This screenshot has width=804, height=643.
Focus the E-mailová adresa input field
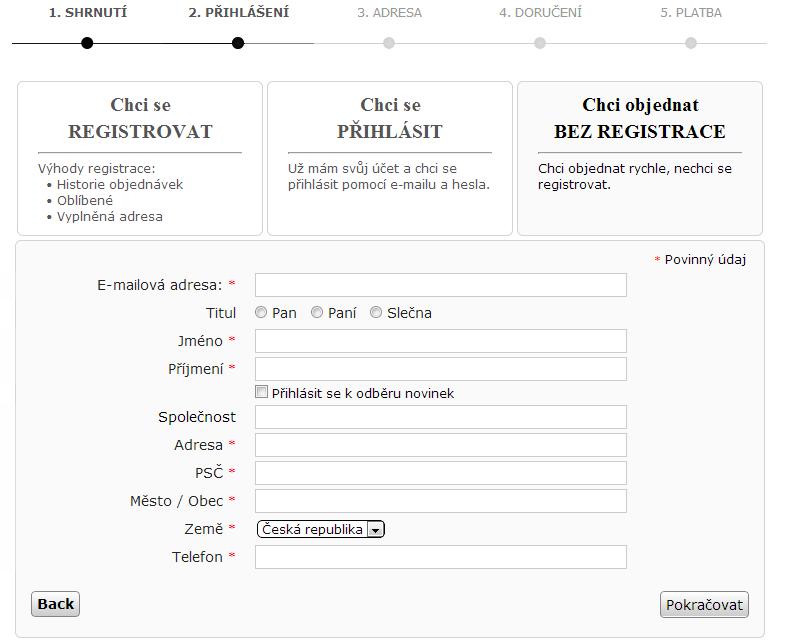pyautogui.click(x=441, y=285)
